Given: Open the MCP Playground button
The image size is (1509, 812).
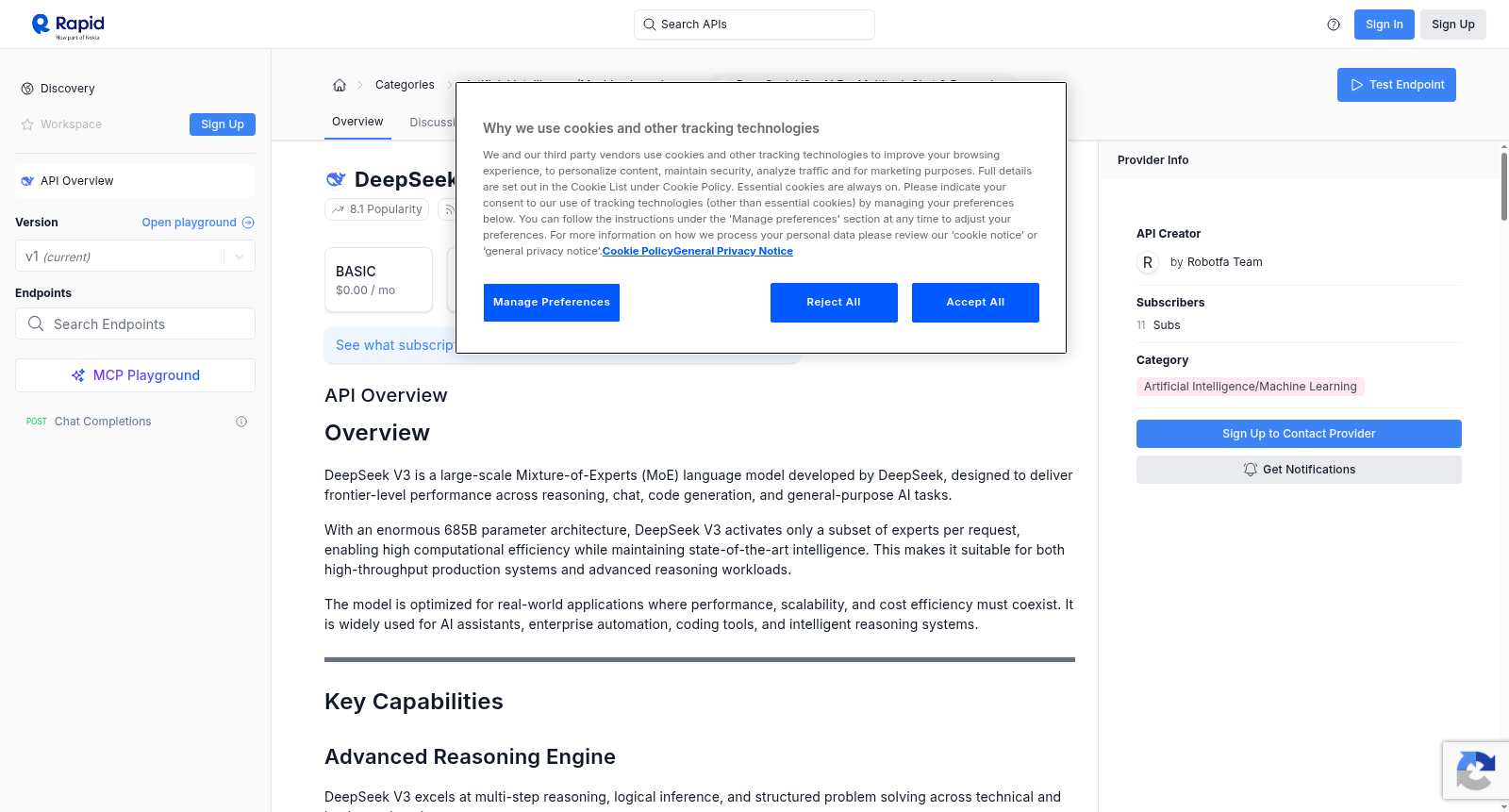Looking at the screenshot, I should pyautogui.click(x=135, y=375).
